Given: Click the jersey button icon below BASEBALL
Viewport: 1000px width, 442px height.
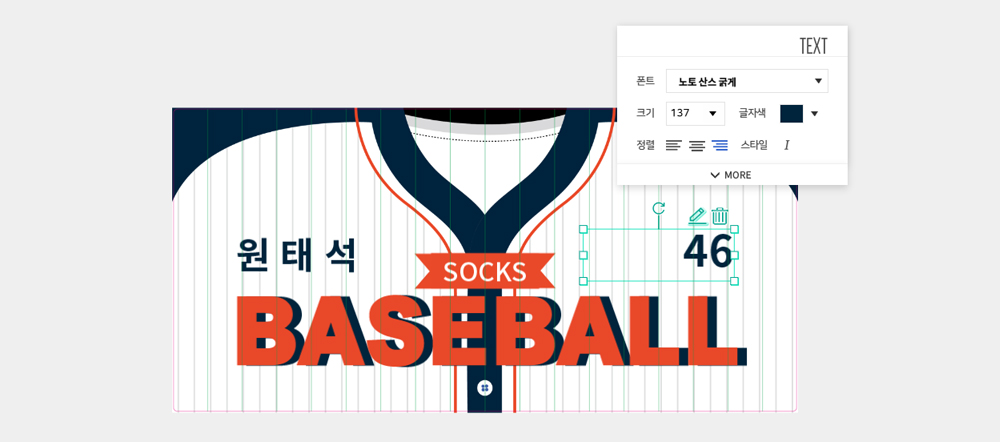Looking at the screenshot, I should point(485,387).
